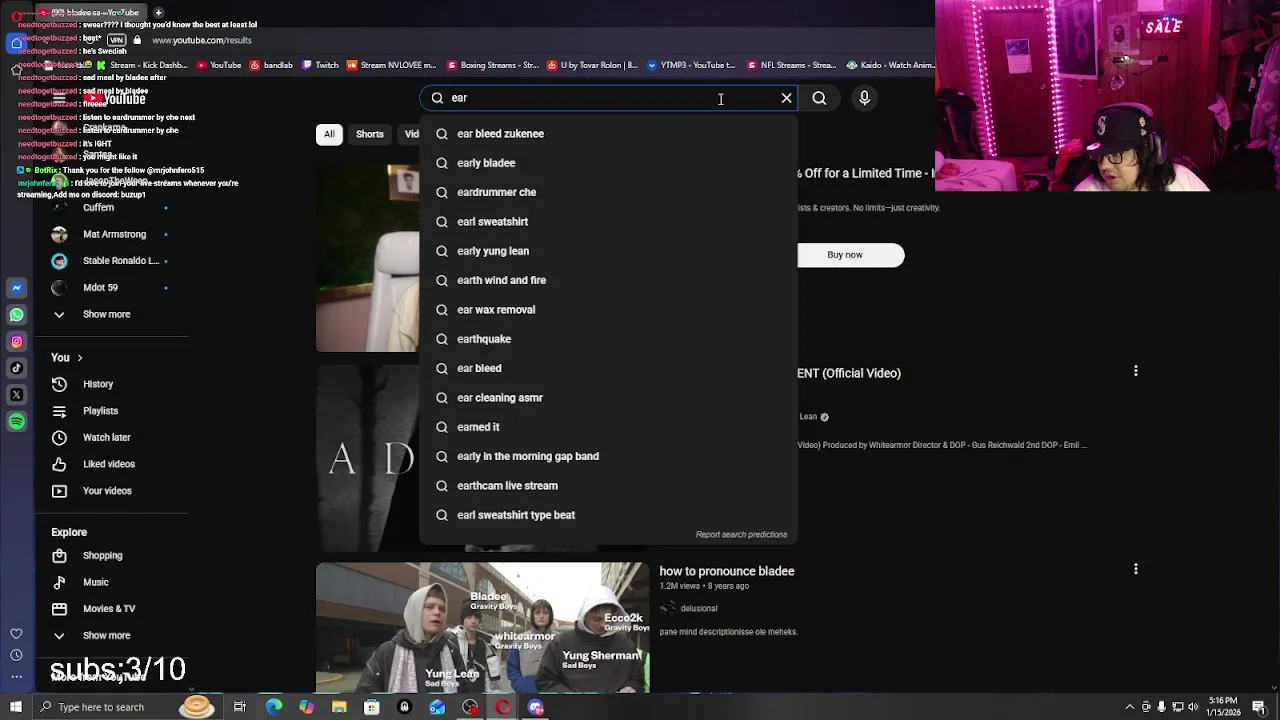Open Task View on taskbar
This screenshot has height=720, width=1280.
point(240,707)
